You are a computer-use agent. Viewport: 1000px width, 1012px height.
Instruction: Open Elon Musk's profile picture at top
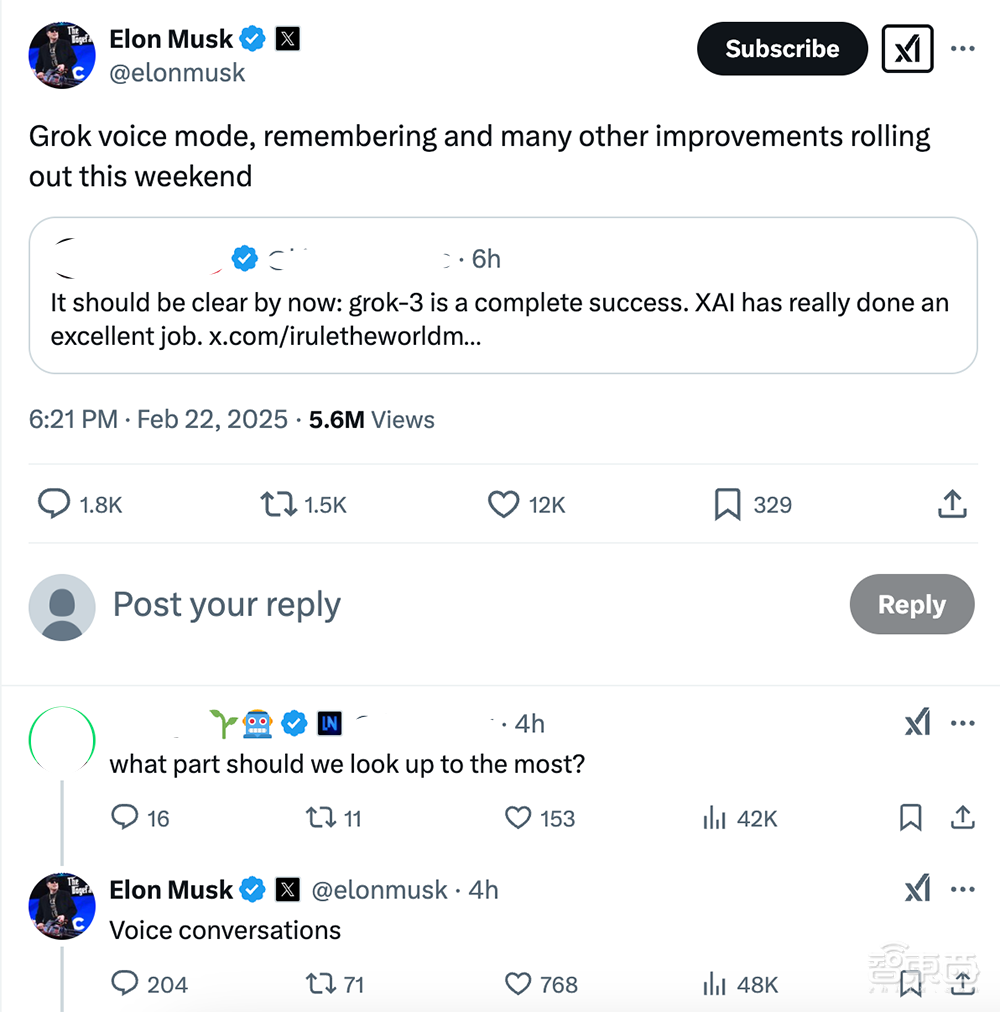point(62,56)
